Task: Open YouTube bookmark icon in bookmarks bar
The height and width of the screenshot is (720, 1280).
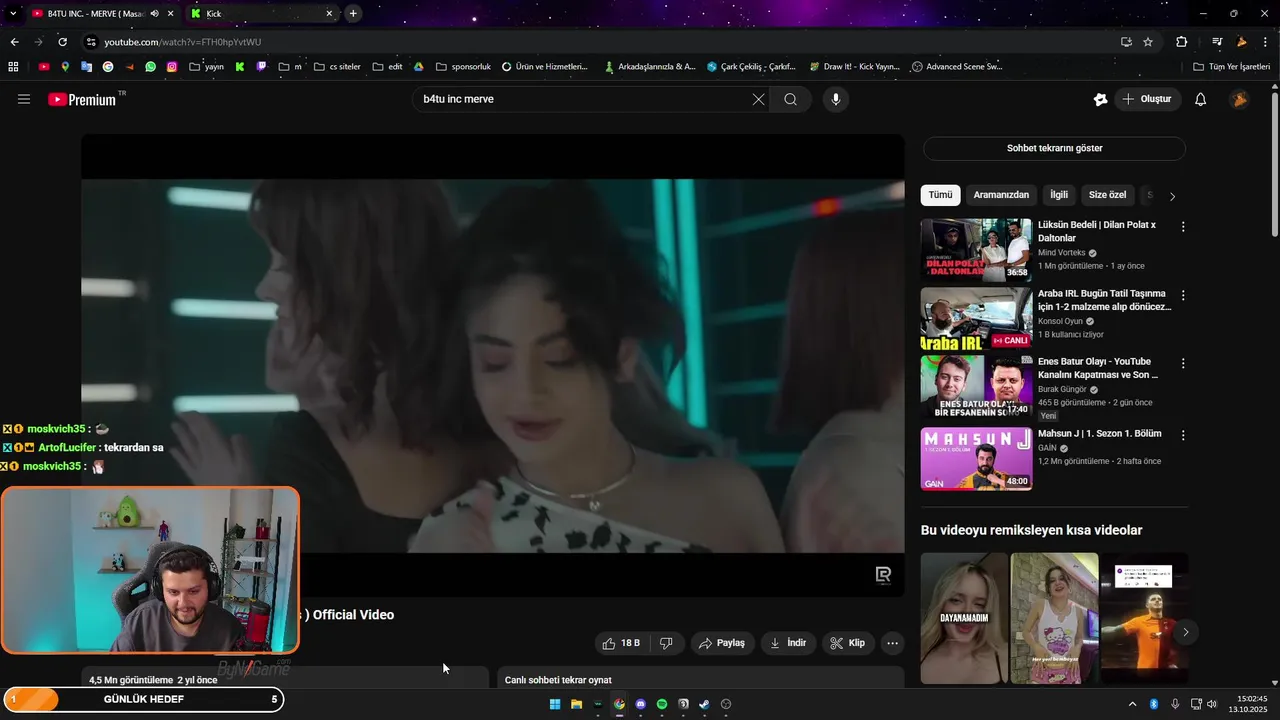Action: click(x=44, y=67)
